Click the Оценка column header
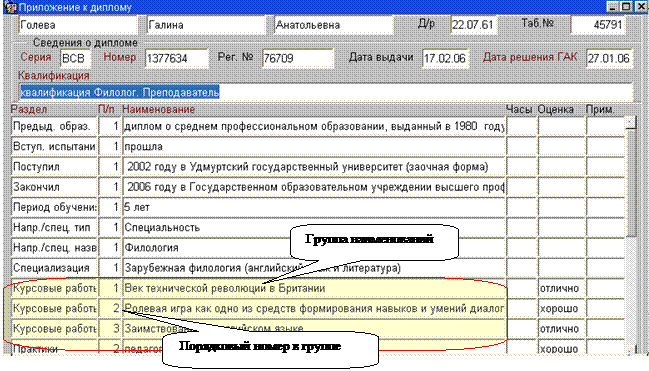Screen dimensions: 649x371 click(x=555, y=110)
